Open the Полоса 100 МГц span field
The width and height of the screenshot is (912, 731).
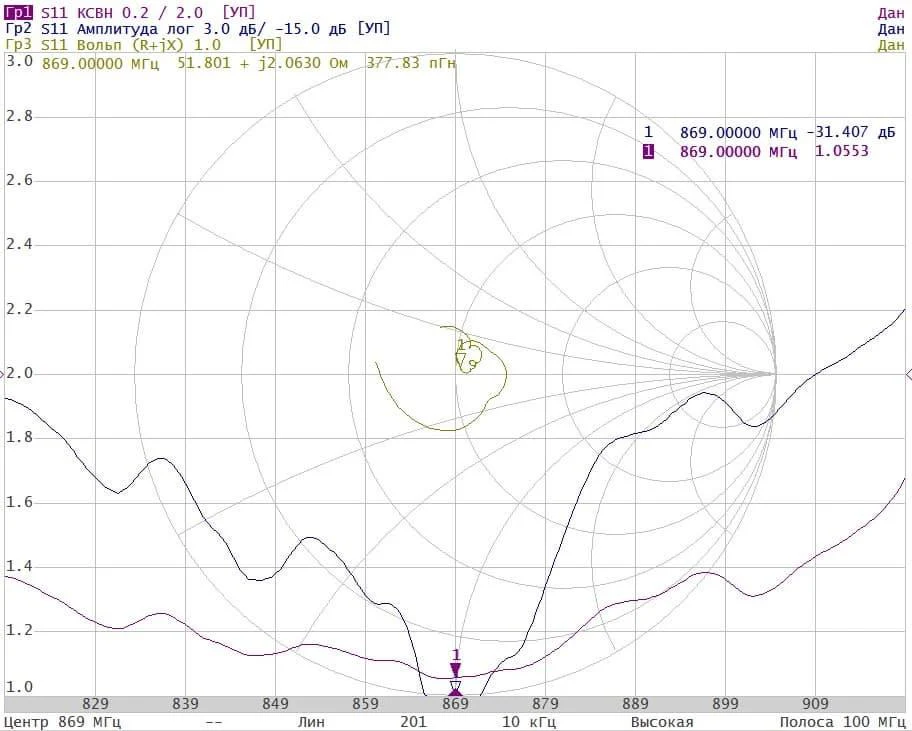(x=843, y=722)
